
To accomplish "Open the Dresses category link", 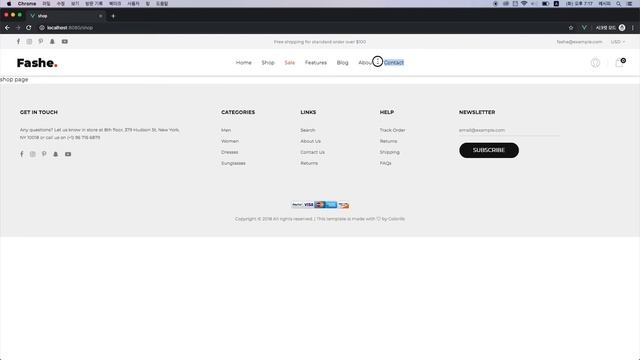I will pyautogui.click(x=229, y=152).
